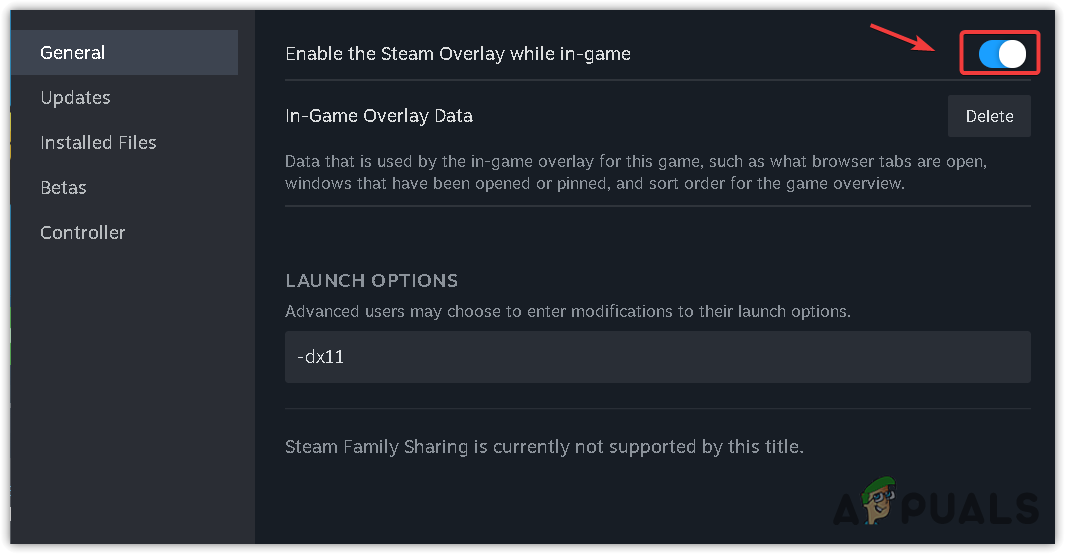Viewport: 1065px width, 554px height.
Task: Click the divider below the overlay data description
Action: tap(657, 206)
